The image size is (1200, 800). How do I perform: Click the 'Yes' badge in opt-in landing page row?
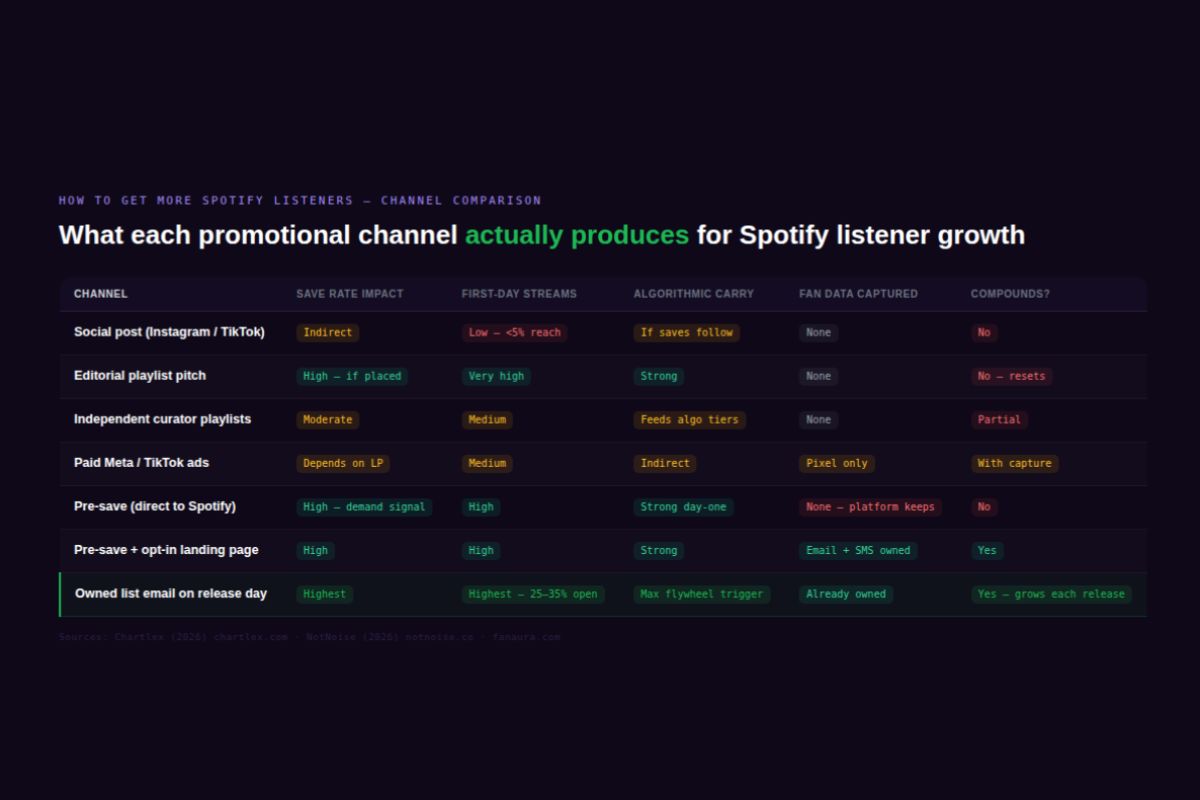987,551
